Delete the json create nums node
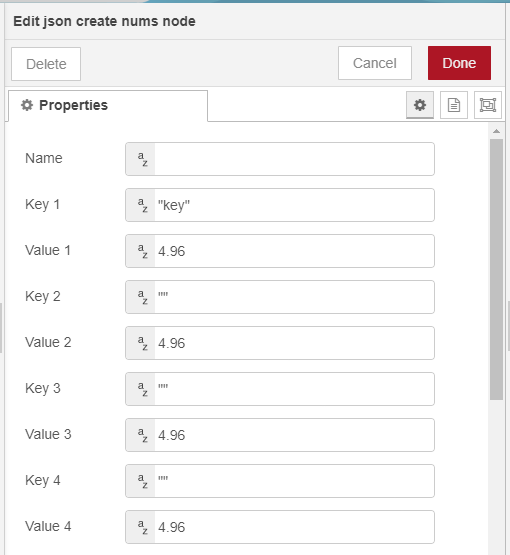The width and height of the screenshot is (510, 555). pyautogui.click(x=46, y=64)
